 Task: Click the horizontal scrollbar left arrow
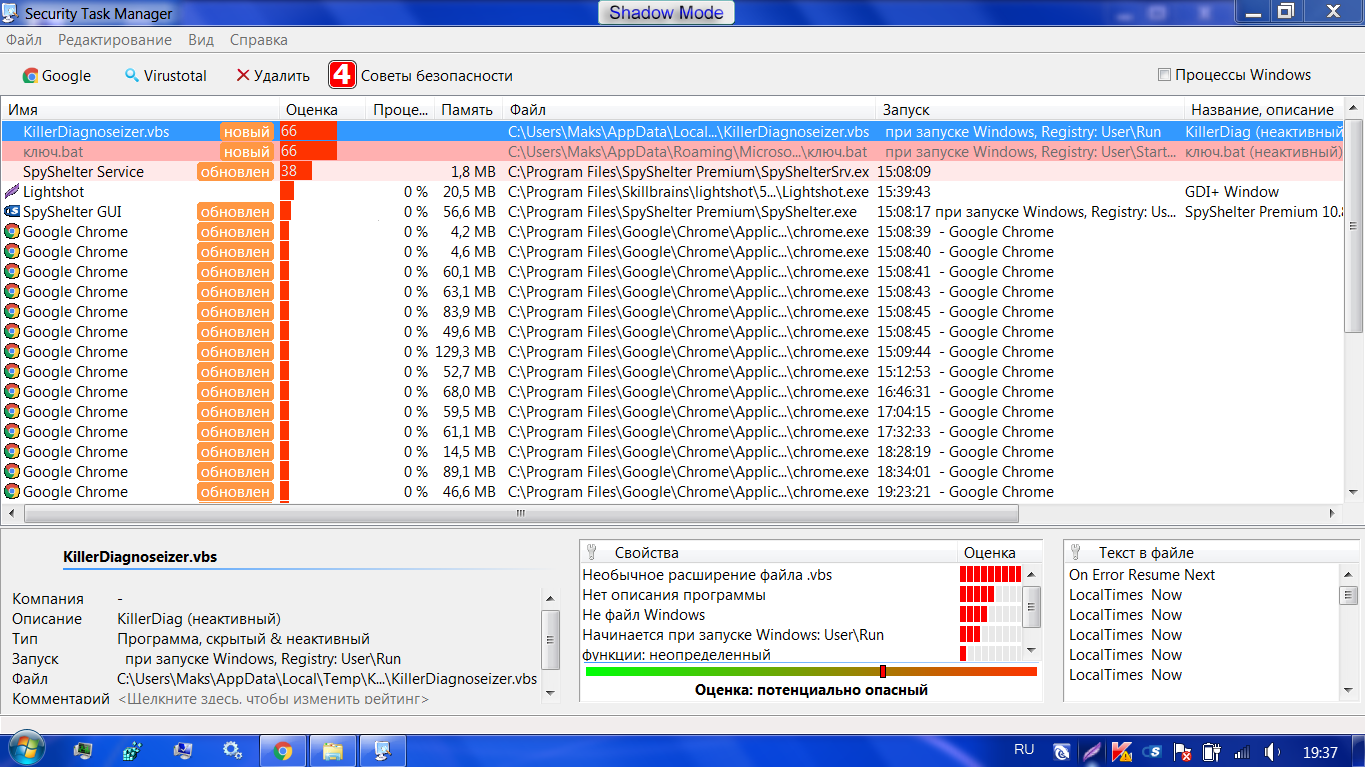click(12, 513)
